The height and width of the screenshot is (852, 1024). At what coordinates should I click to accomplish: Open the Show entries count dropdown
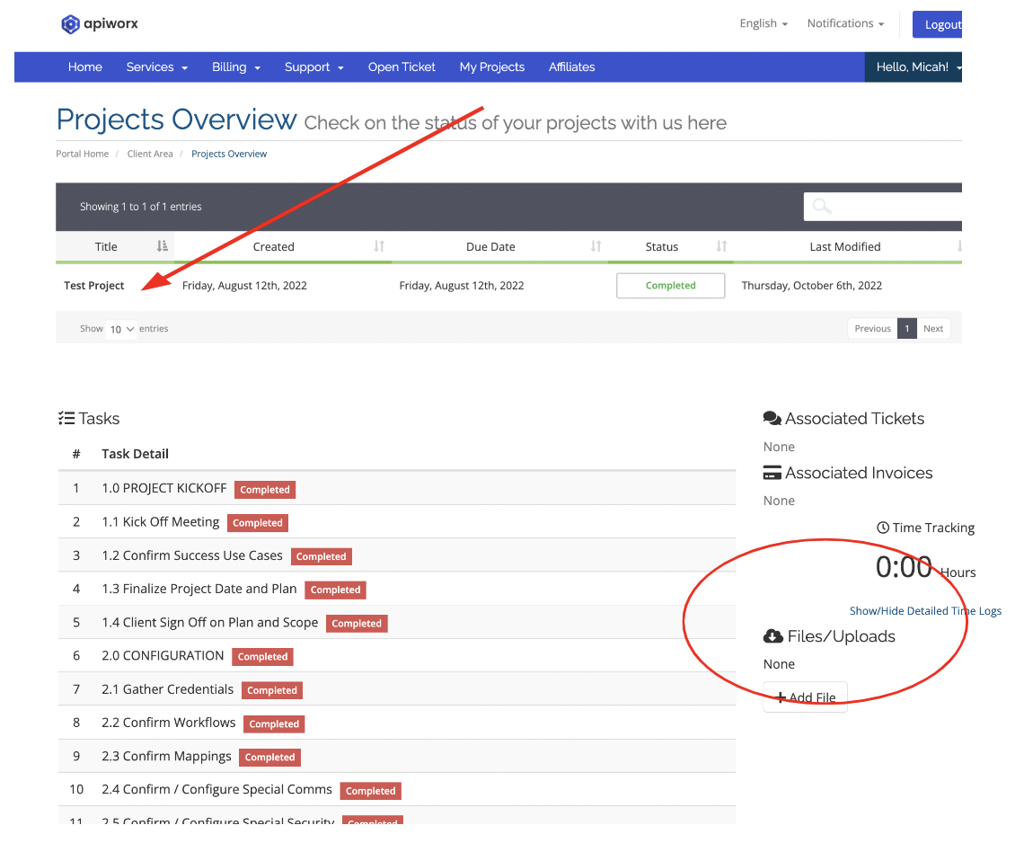pyautogui.click(x=121, y=329)
